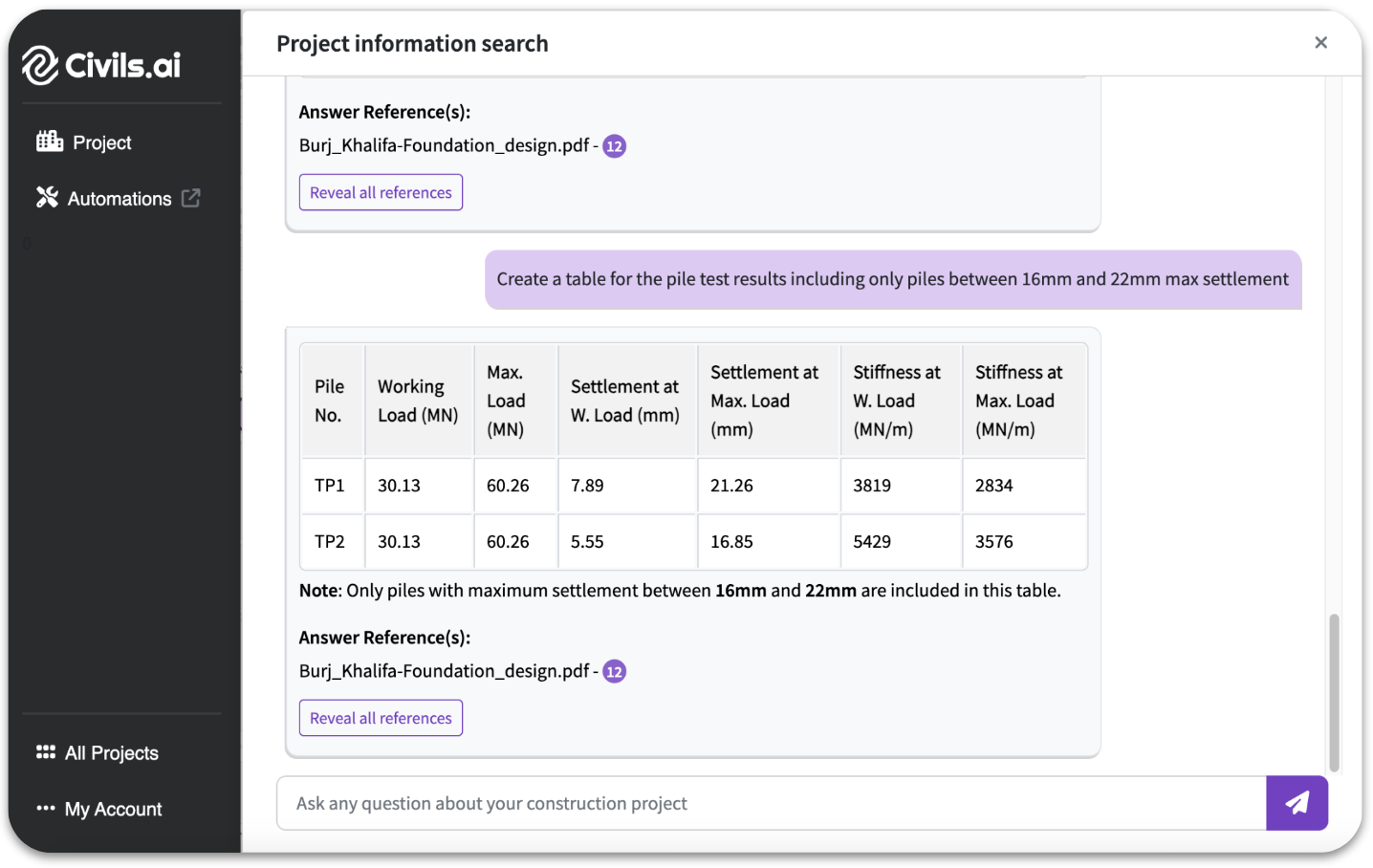The width and height of the screenshot is (1373, 868).
Task: Select the TP2 pile table cell
Action: 330,542
